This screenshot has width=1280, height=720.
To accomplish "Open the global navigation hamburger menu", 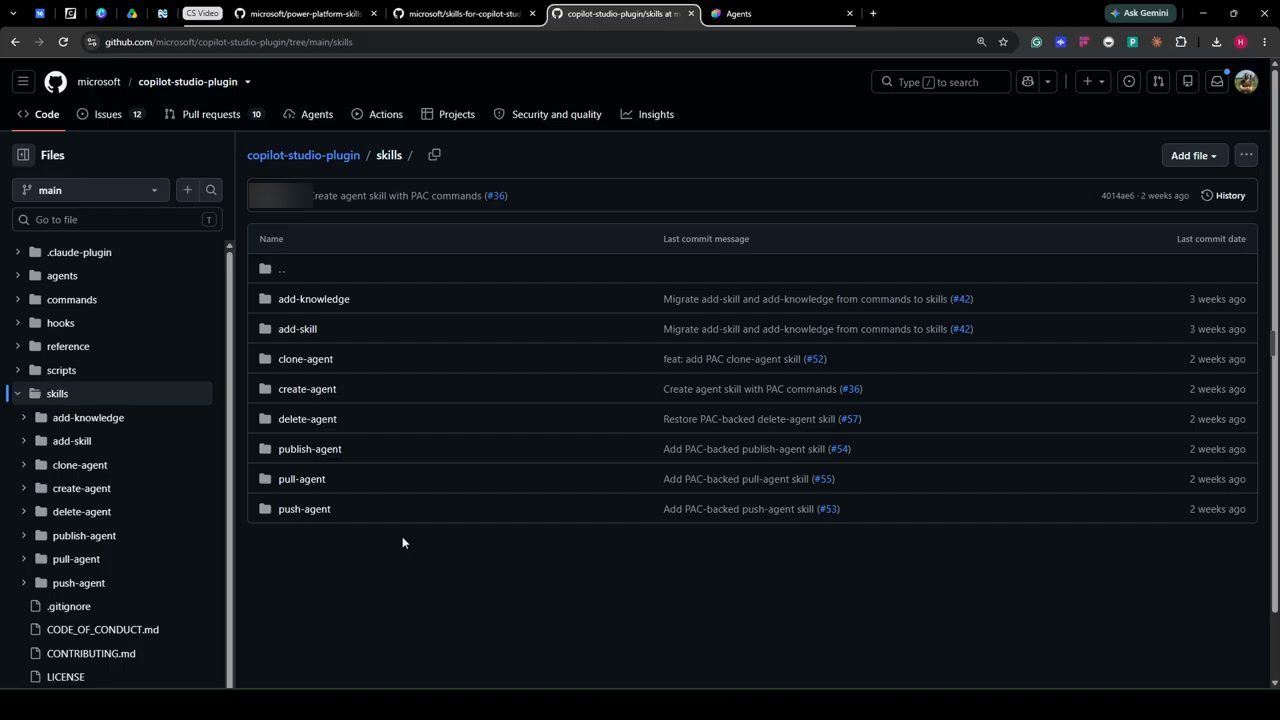I will (x=23, y=82).
